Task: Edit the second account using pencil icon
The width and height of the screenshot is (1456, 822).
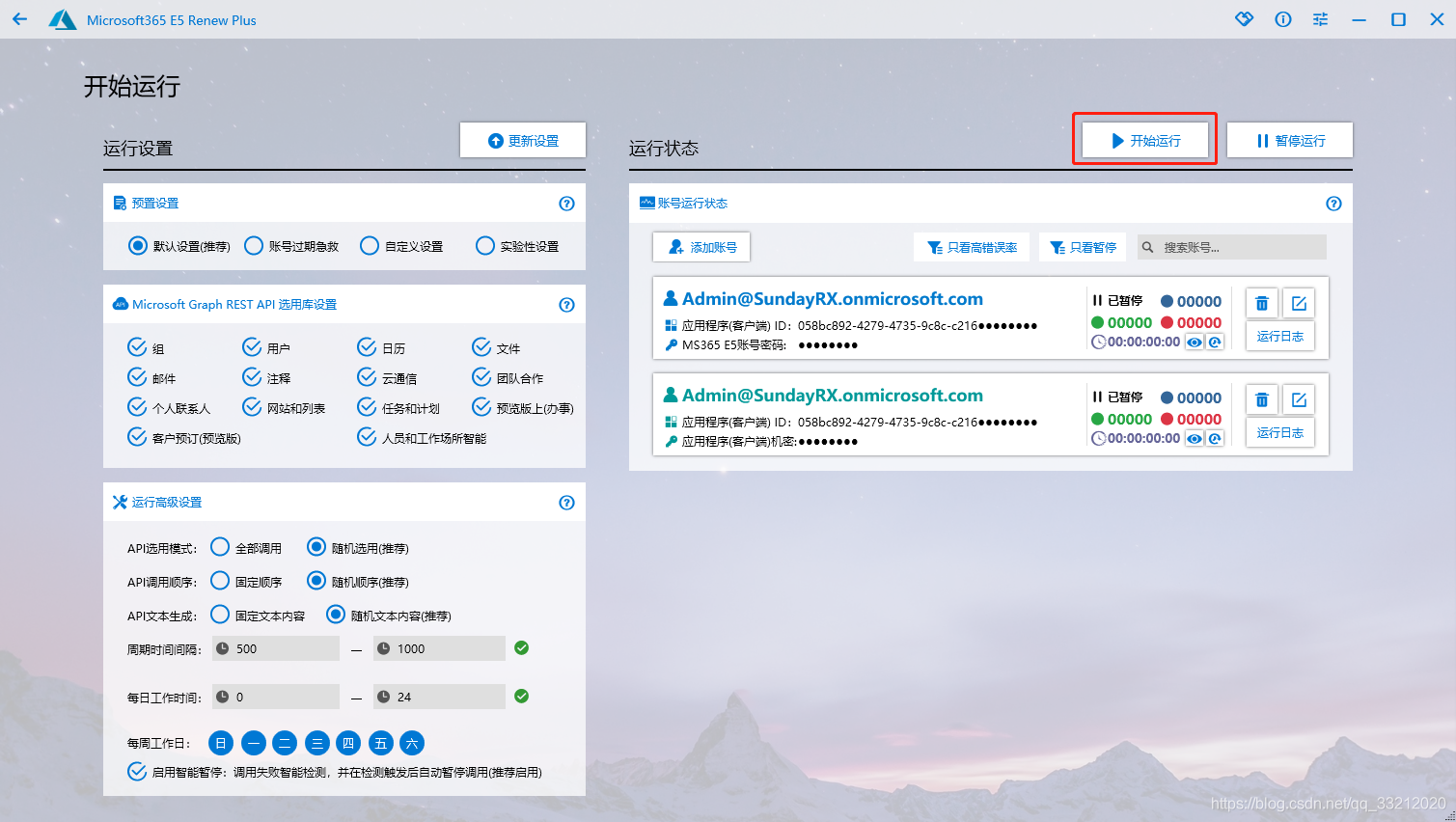Action: tap(1299, 399)
